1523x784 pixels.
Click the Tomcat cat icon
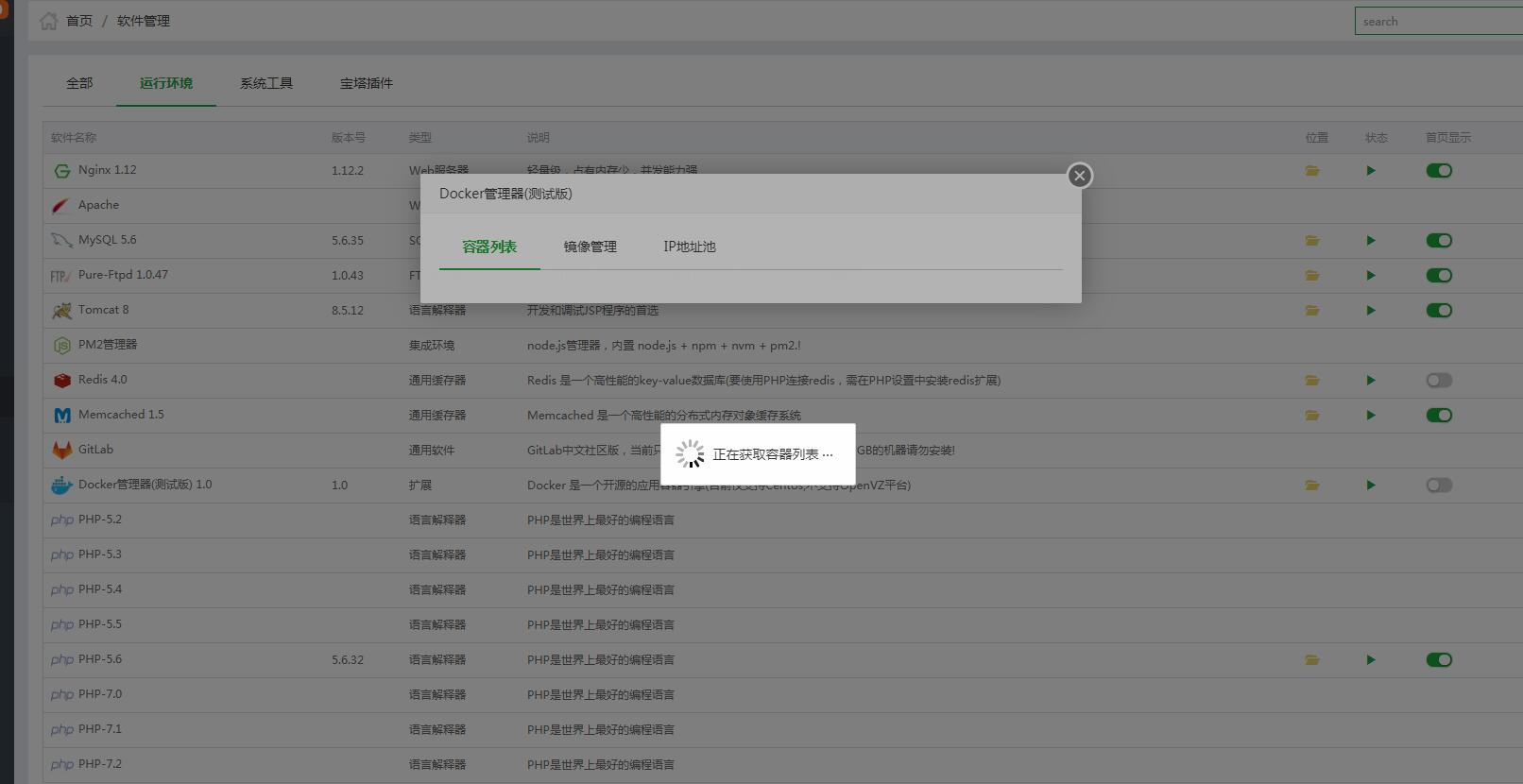click(x=62, y=311)
